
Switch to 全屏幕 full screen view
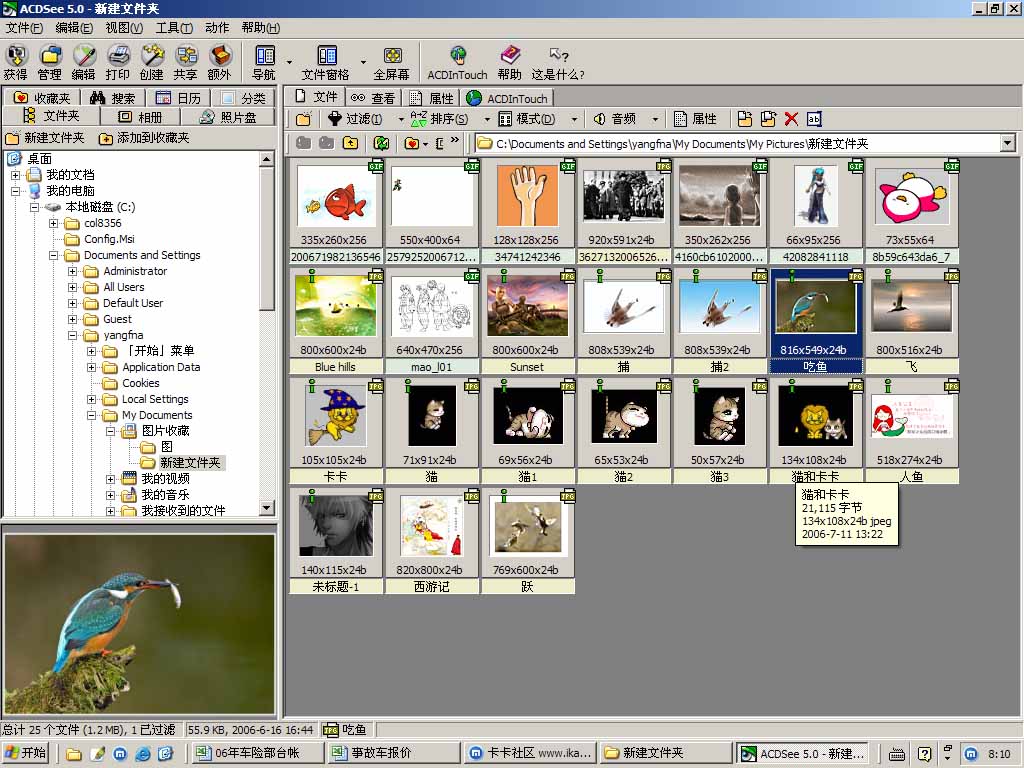tap(391, 61)
